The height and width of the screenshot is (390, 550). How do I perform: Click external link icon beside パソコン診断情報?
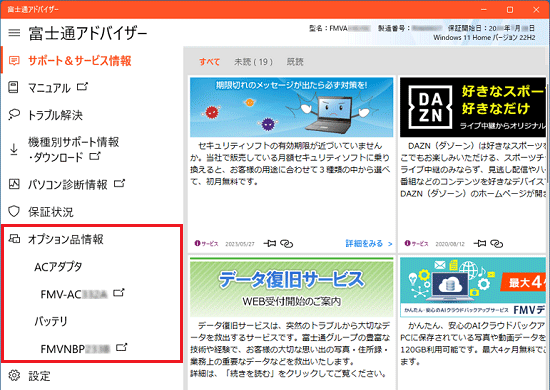click(x=119, y=183)
